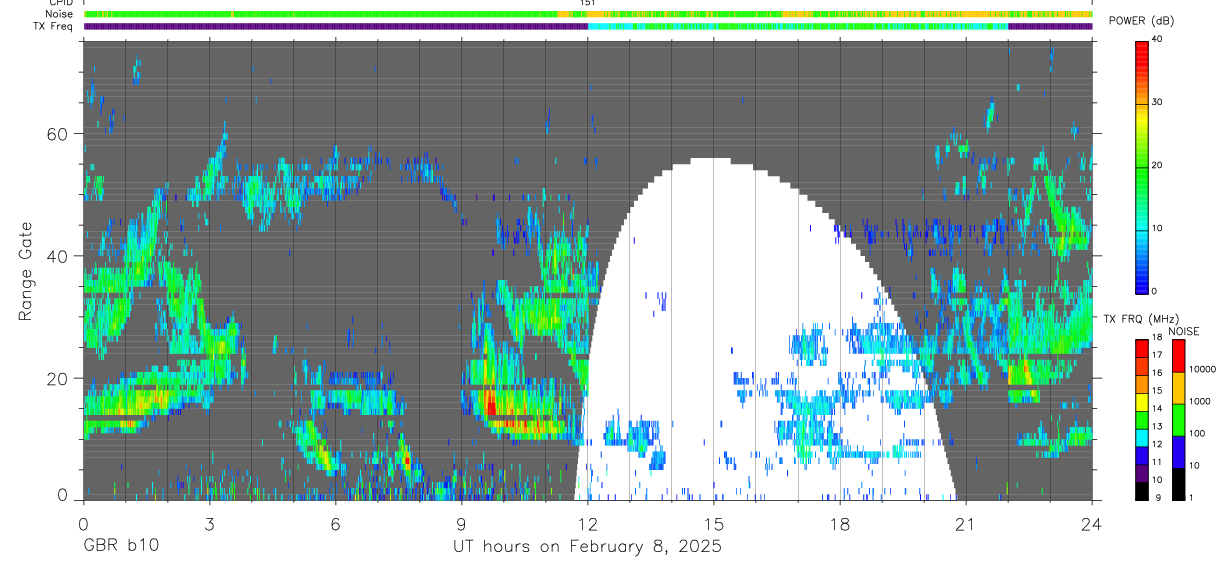Select the 20 label on power colorbar
Image resolution: width=1228 pixels, height=567 pixels.
point(1158,165)
